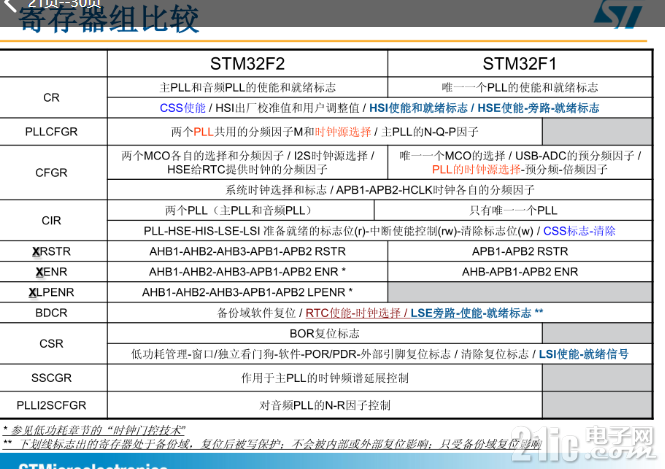Select cell APB1-APB2 RSTR
This screenshot has width=665, height=469.
click(x=520, y=251)
